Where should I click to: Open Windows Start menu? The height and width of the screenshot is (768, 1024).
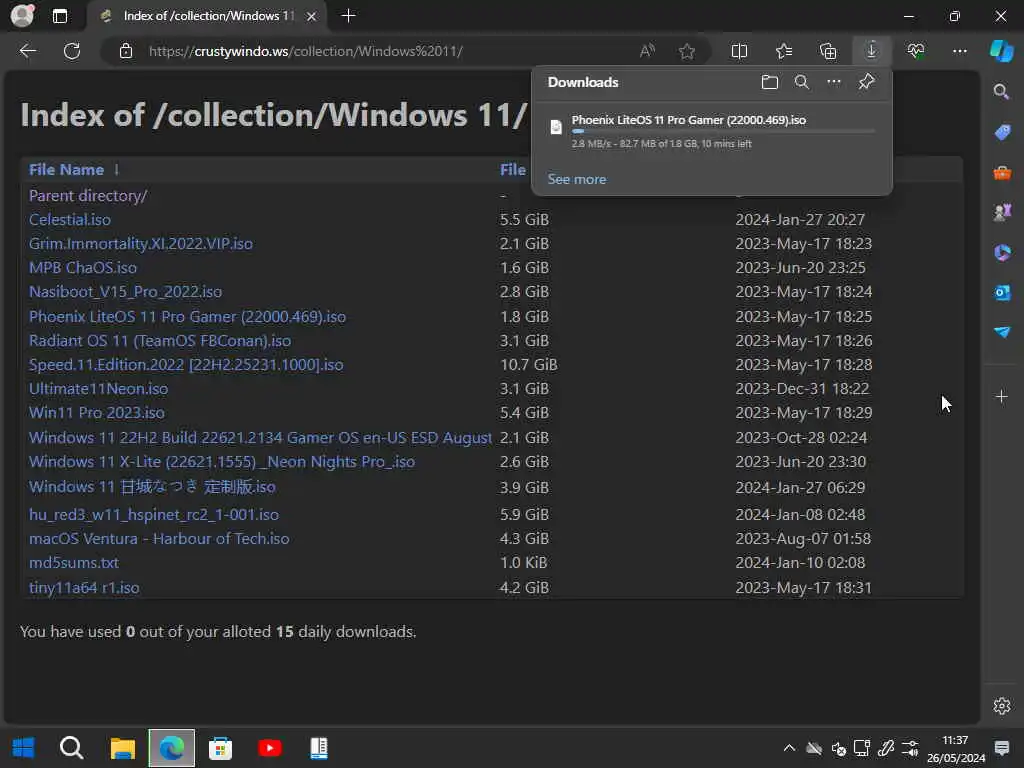tap(24, 748)
